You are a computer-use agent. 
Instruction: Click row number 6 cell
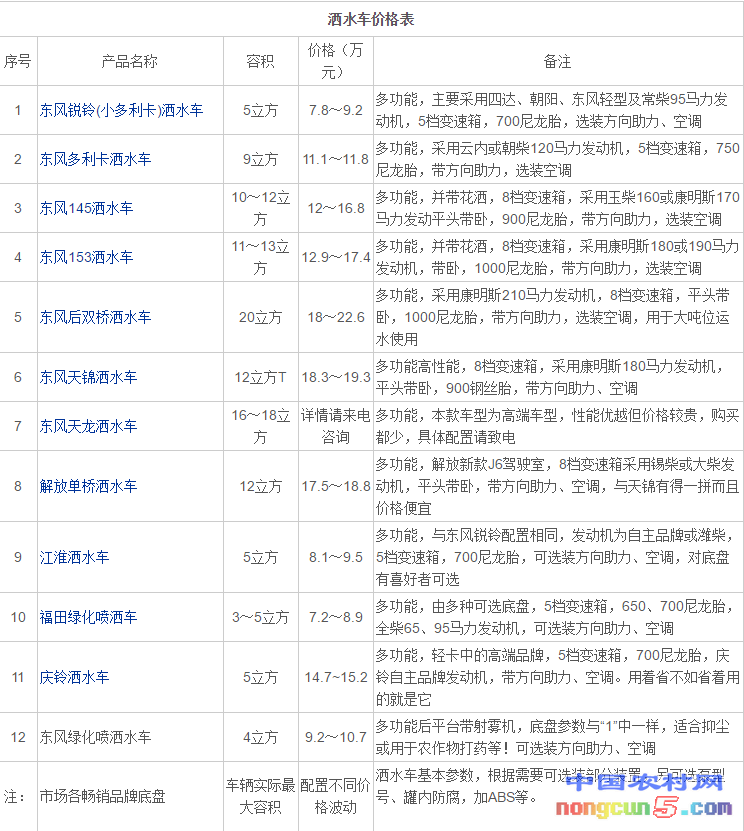[18, 377]
